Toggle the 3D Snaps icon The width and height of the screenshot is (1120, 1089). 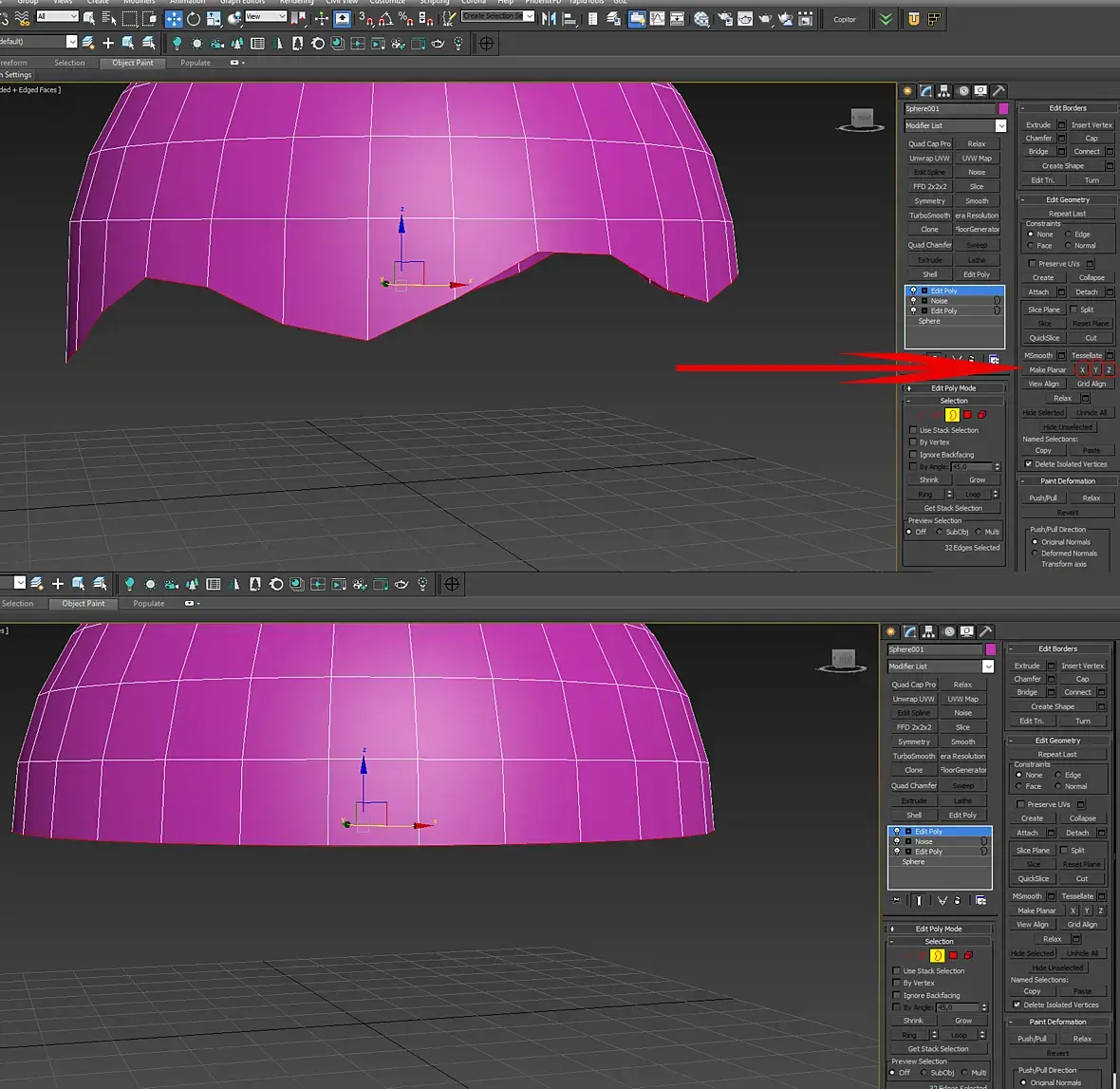pyautogui.click(x=365, y=19)
